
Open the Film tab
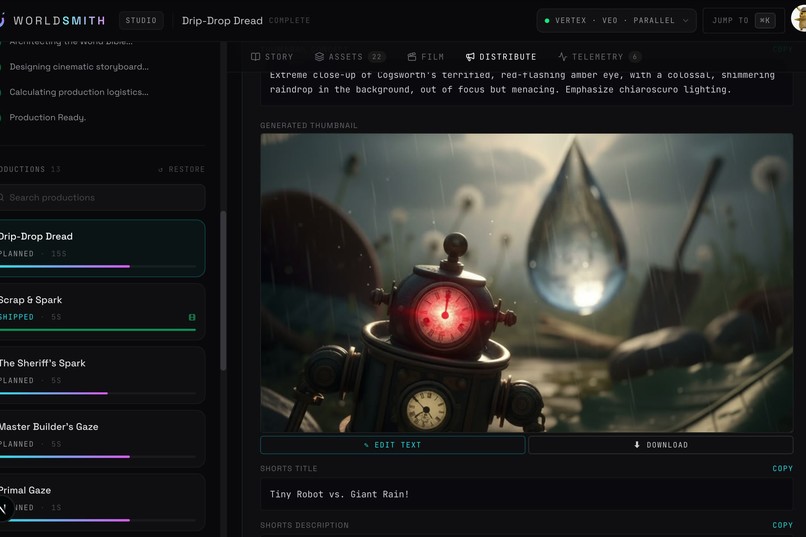point(425,57)
